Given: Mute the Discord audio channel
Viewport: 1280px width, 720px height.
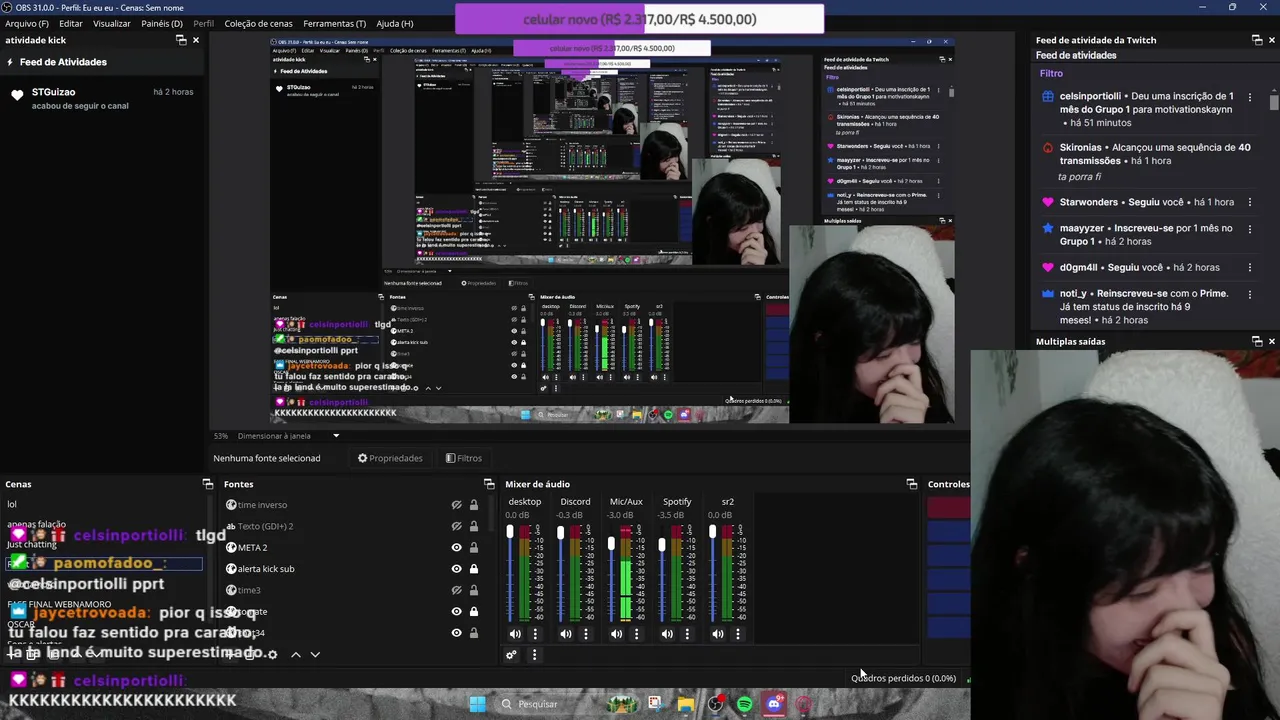Looking at the screenshot, I should click(565, 634).
